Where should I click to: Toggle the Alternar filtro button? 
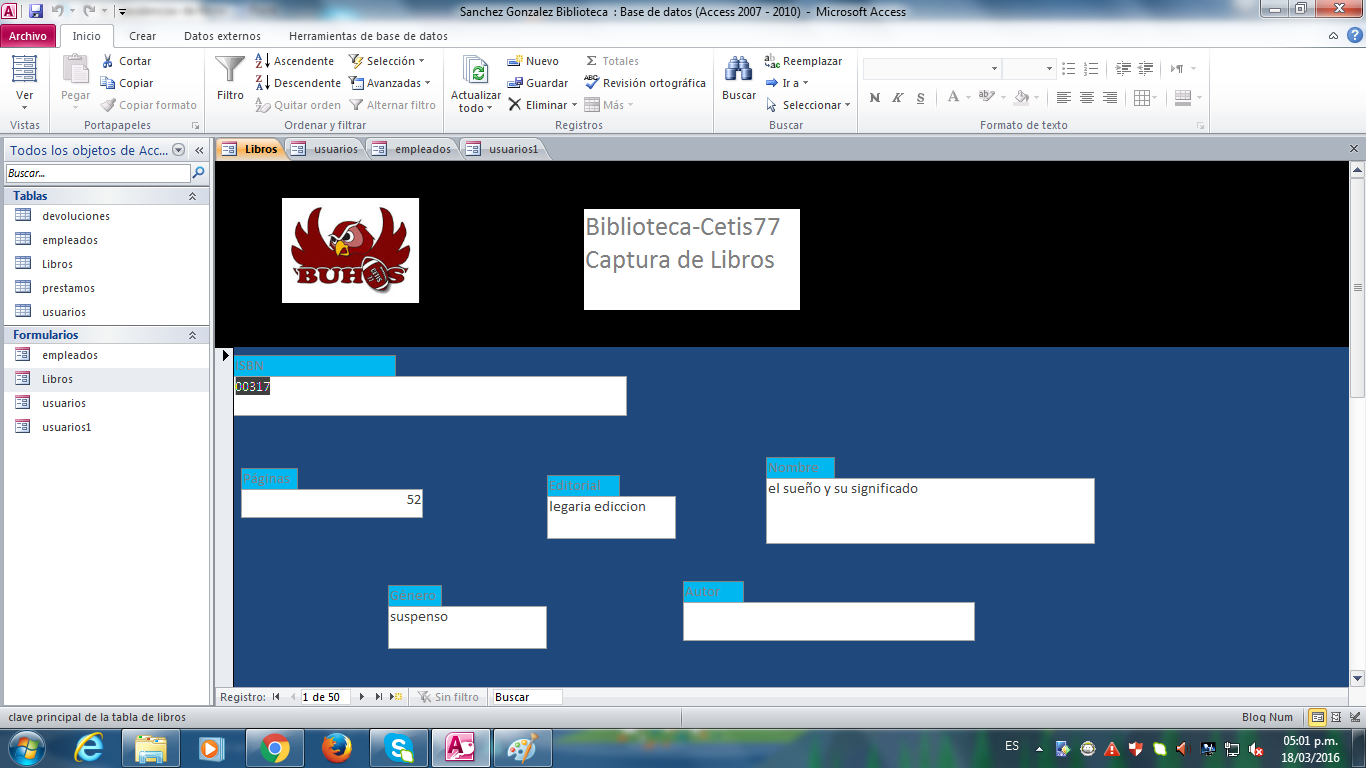point(393,105)
